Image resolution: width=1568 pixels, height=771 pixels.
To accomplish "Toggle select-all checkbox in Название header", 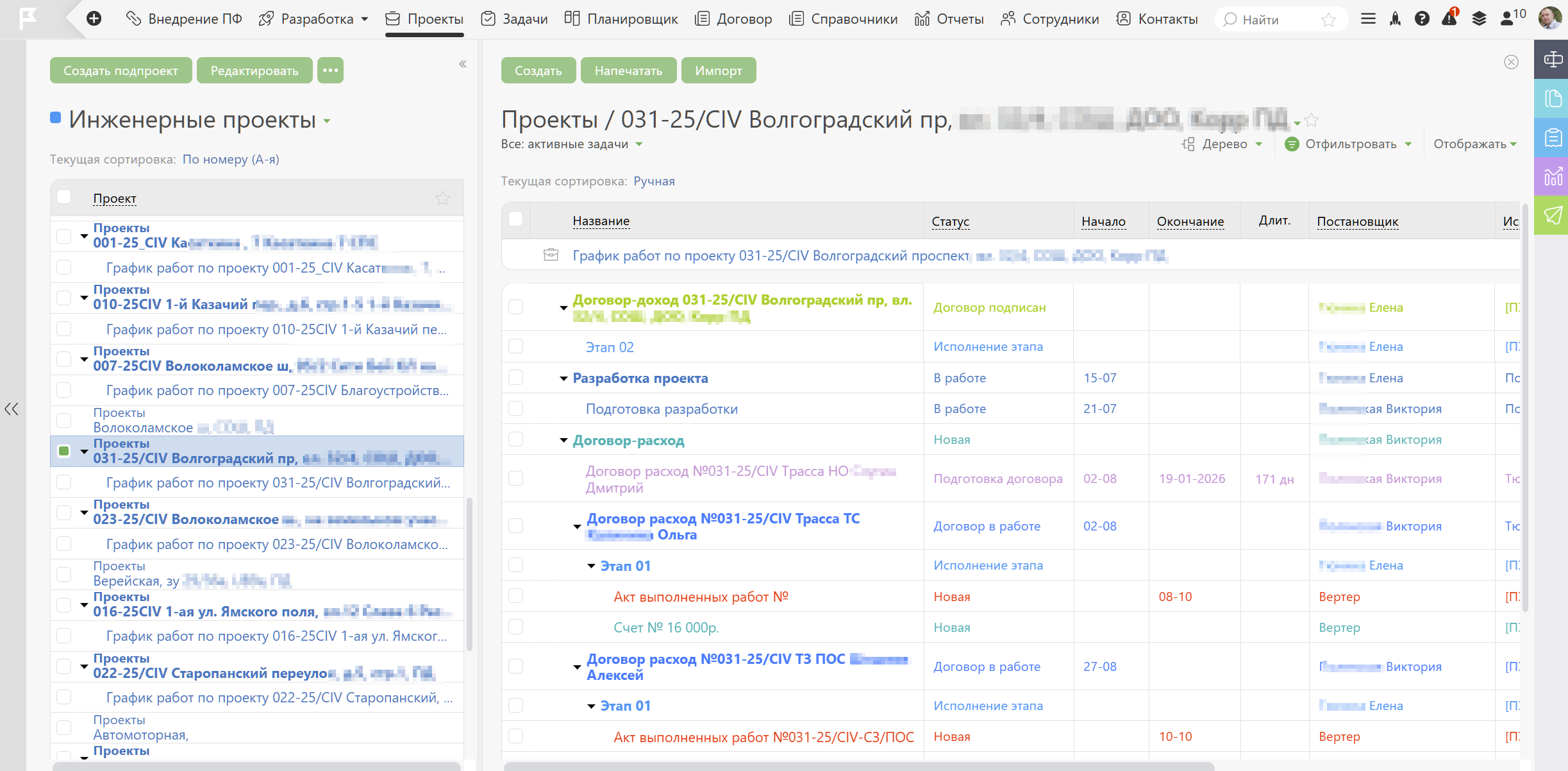I will pos(516,219).
